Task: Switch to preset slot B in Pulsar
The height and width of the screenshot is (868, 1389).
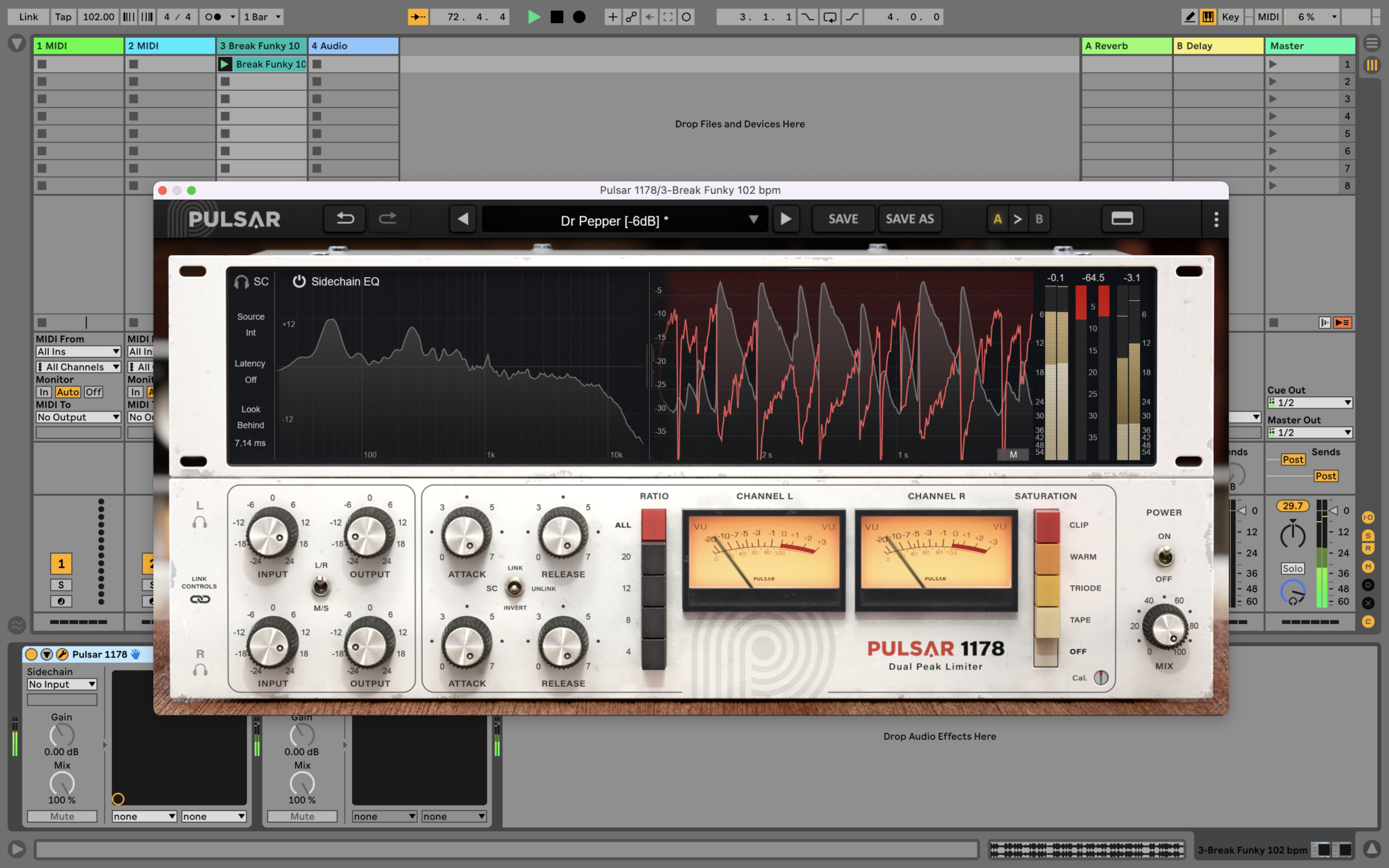Action: click(1039, 218)
